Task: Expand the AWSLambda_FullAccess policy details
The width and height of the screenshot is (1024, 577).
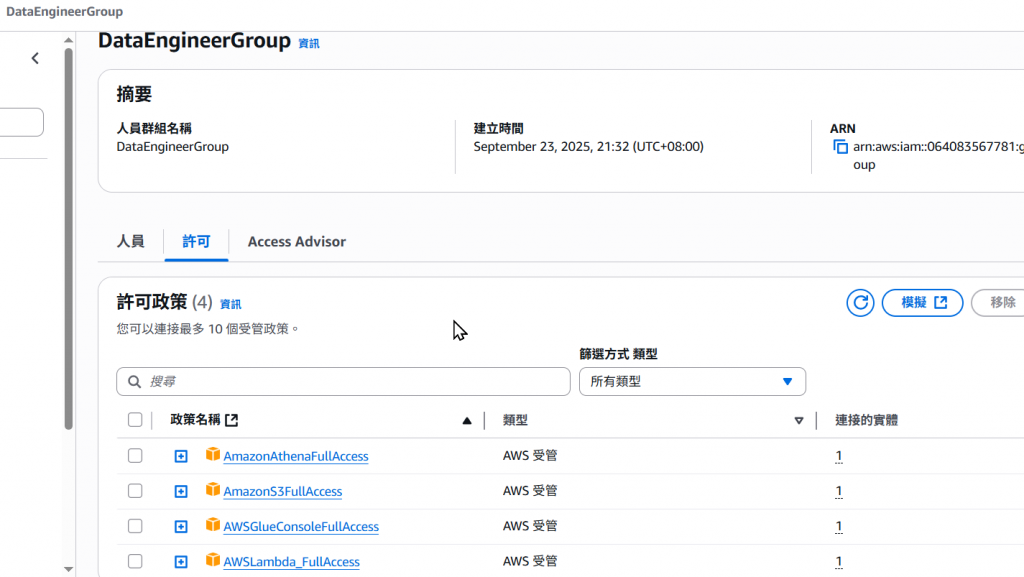Action: coord(181,562)
